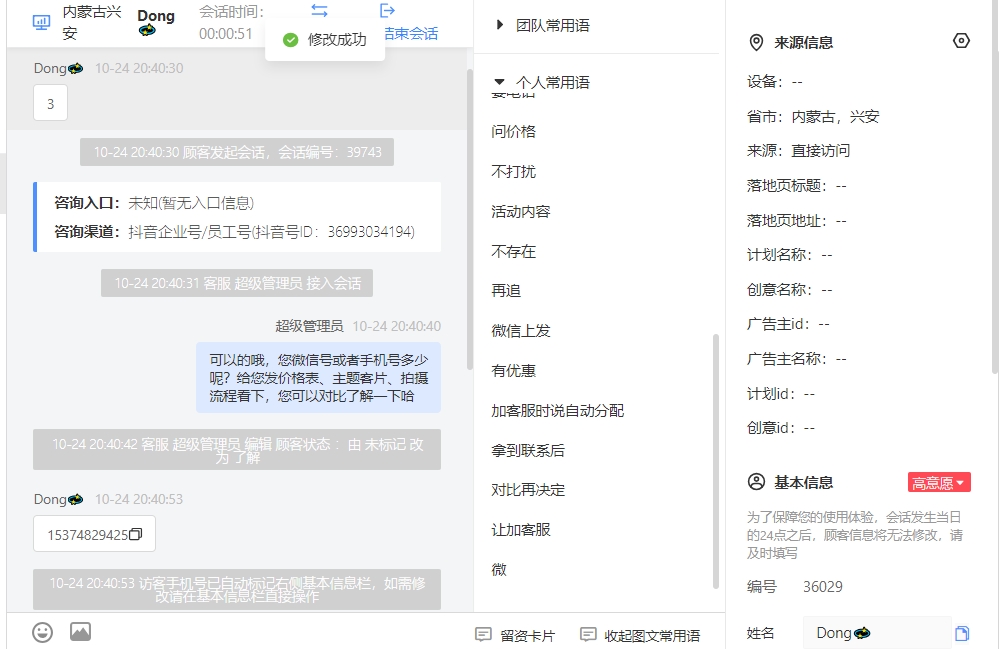This screenshot has width=999, height=649.
Task: Select the 拿到联系后 quick phrase
Action: [x=528, y=451]
